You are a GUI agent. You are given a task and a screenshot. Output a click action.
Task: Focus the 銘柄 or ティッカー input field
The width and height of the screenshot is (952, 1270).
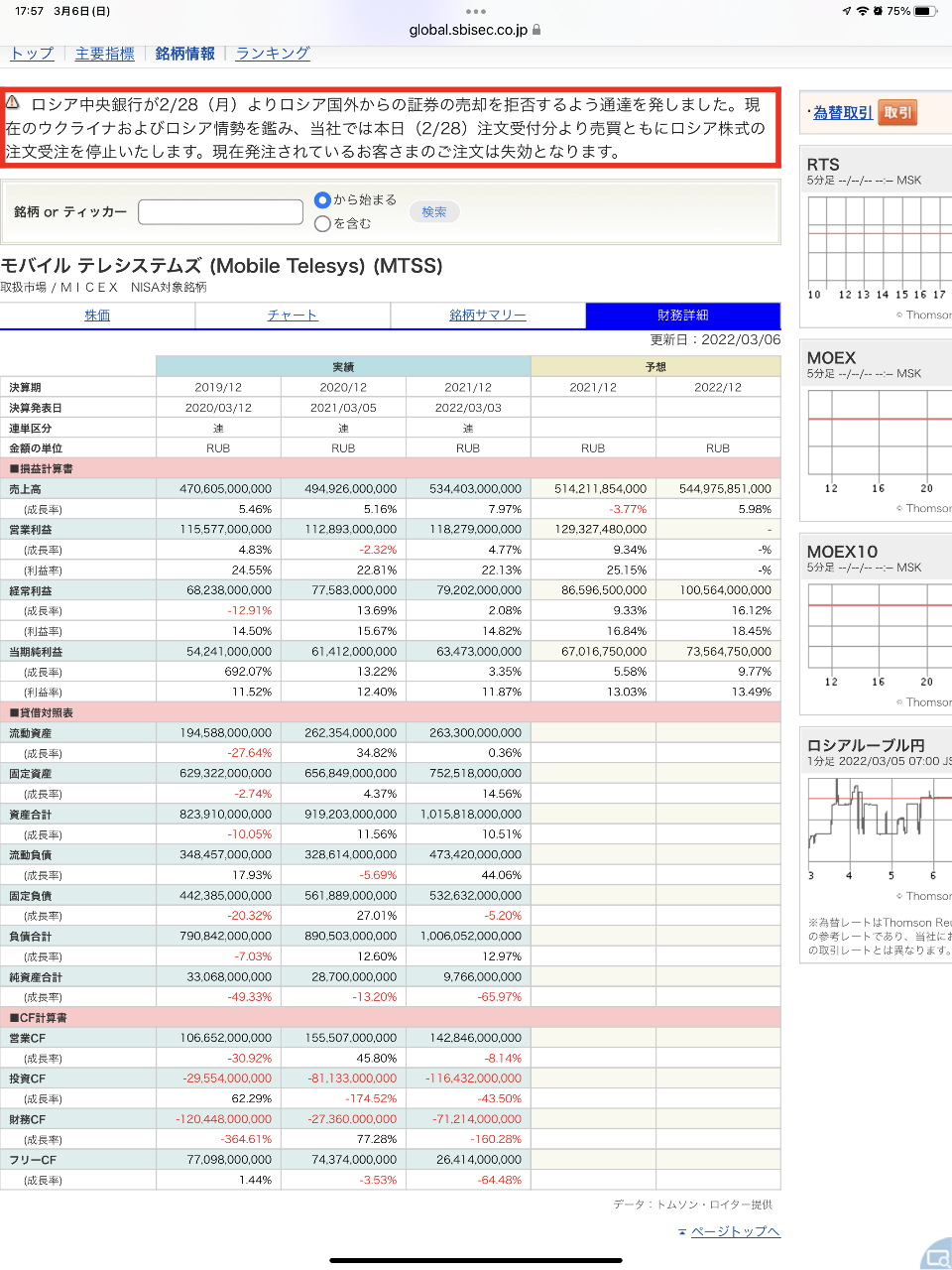(x=220, y=212)
